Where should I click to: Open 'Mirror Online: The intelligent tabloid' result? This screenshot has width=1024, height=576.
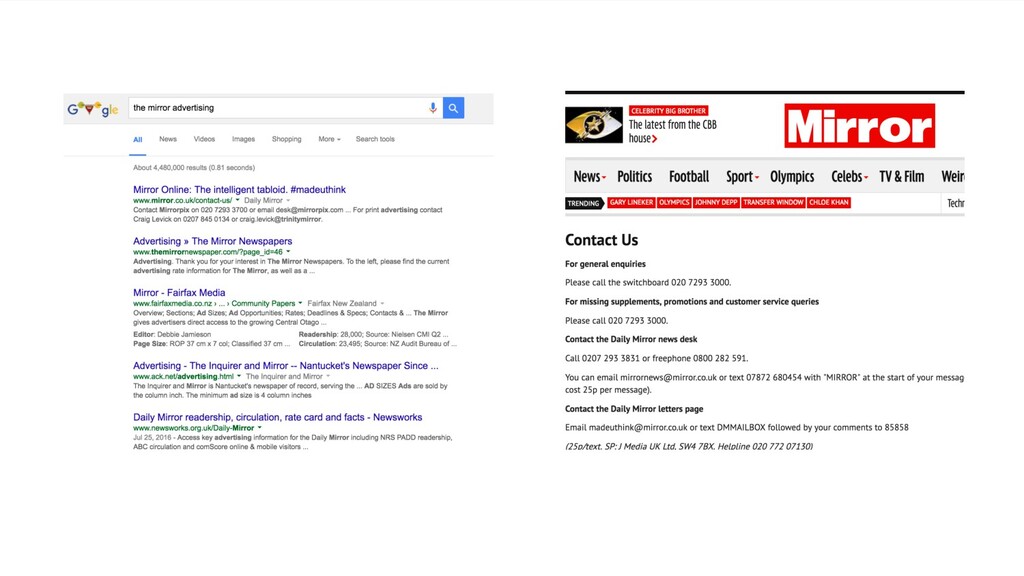click(239, 189)
